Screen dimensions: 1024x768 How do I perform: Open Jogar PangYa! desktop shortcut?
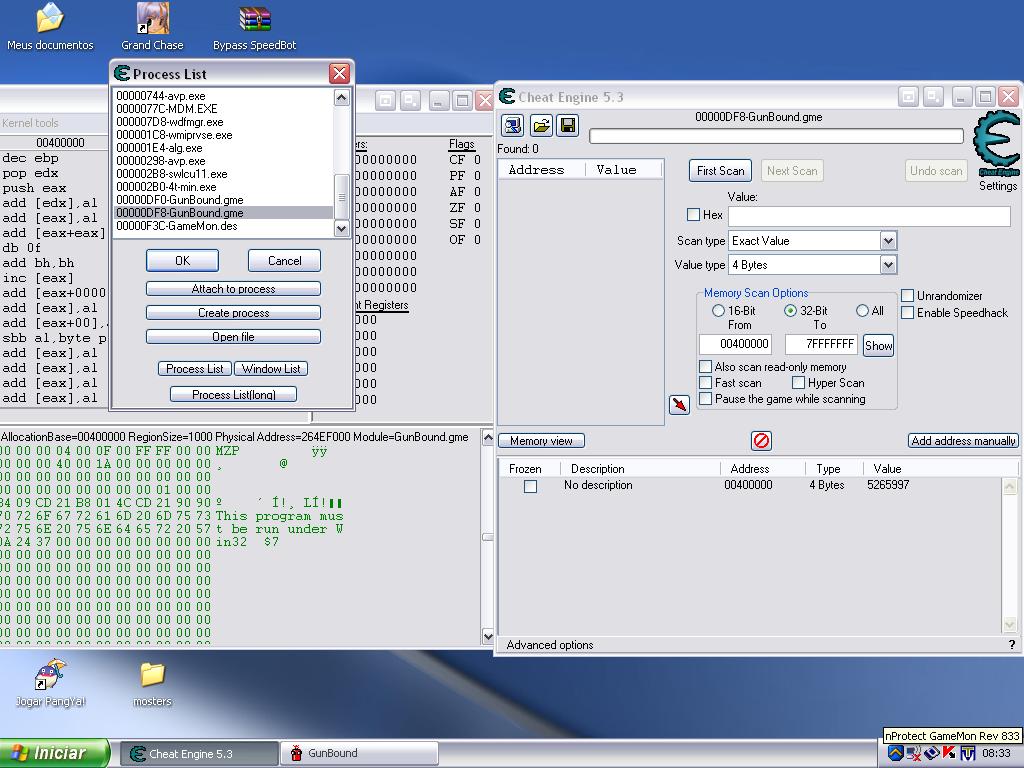coord(50,683)
